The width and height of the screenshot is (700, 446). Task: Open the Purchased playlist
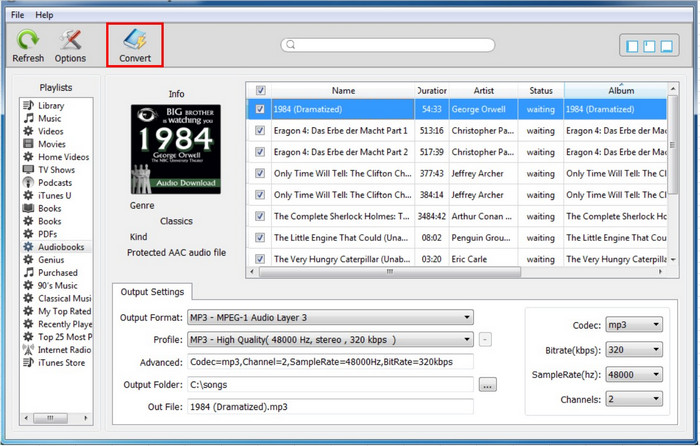pyautogui.click(x=56, y=273)
